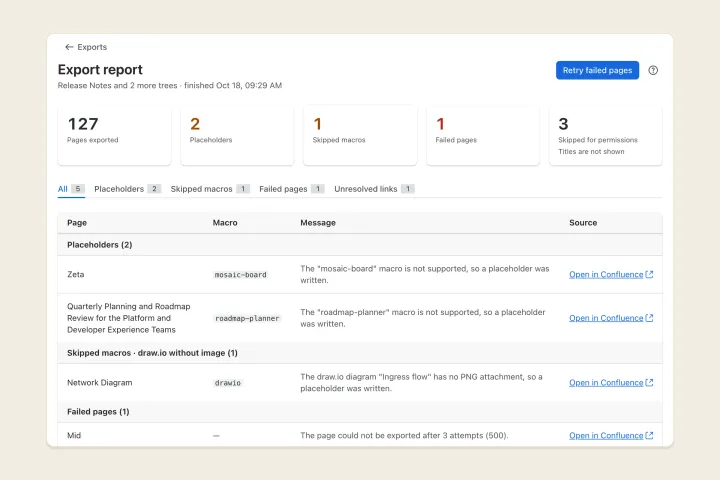Screen dimensions: 720x480
Task: Click the draw.io without image group header
Action: point(360,353)
